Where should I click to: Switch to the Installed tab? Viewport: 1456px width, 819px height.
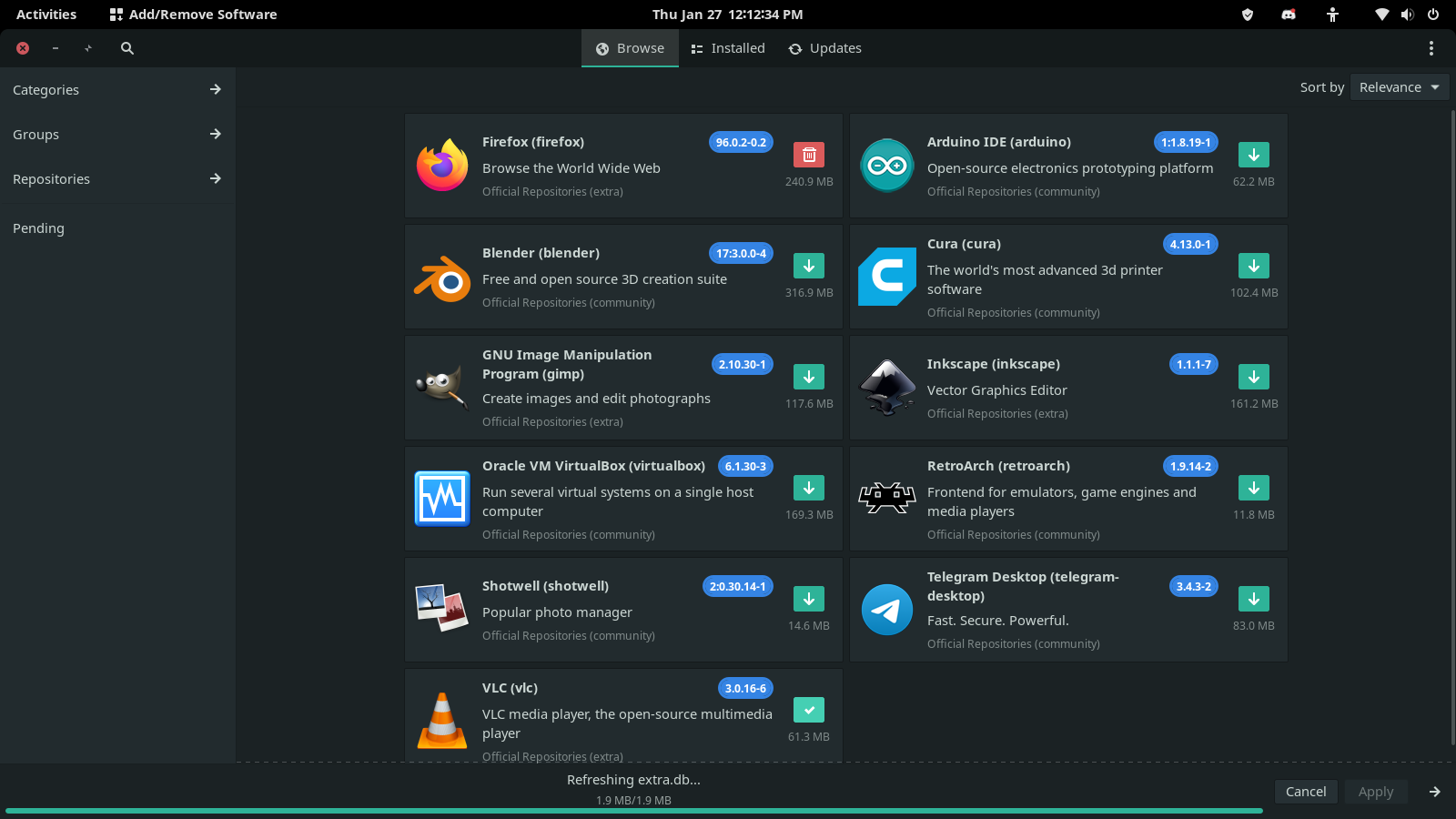(x=728, y=48)
